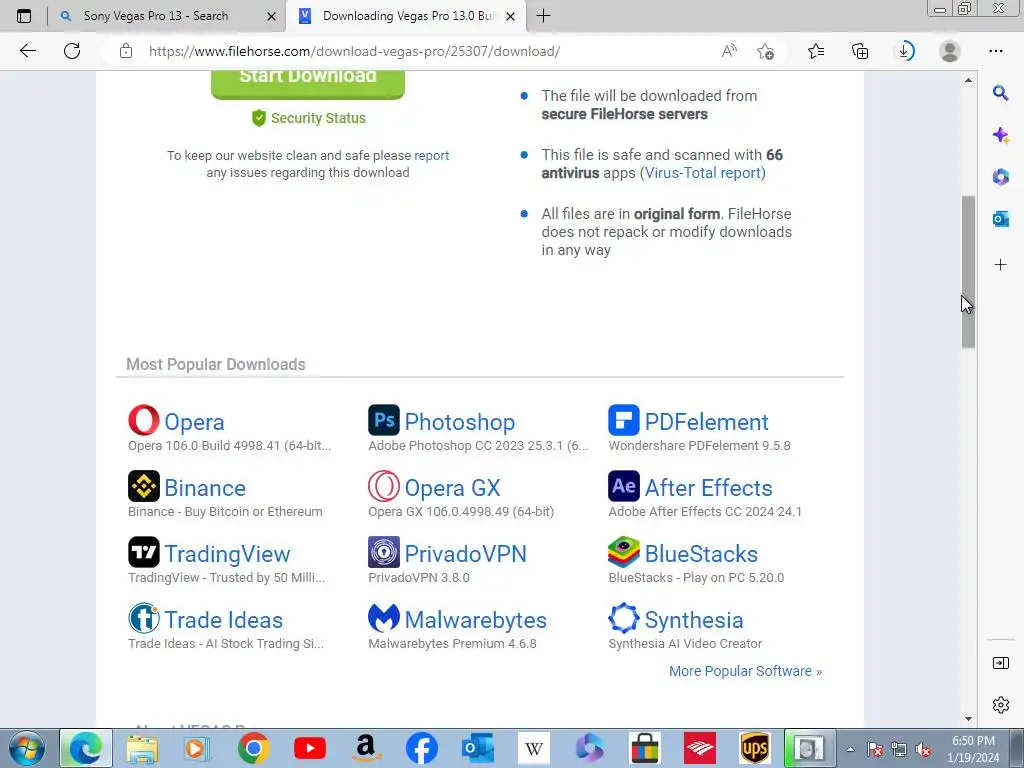Show hidden tray icons arrow
The width and height of the screenshot is (1024, 768).
point(850,749)
